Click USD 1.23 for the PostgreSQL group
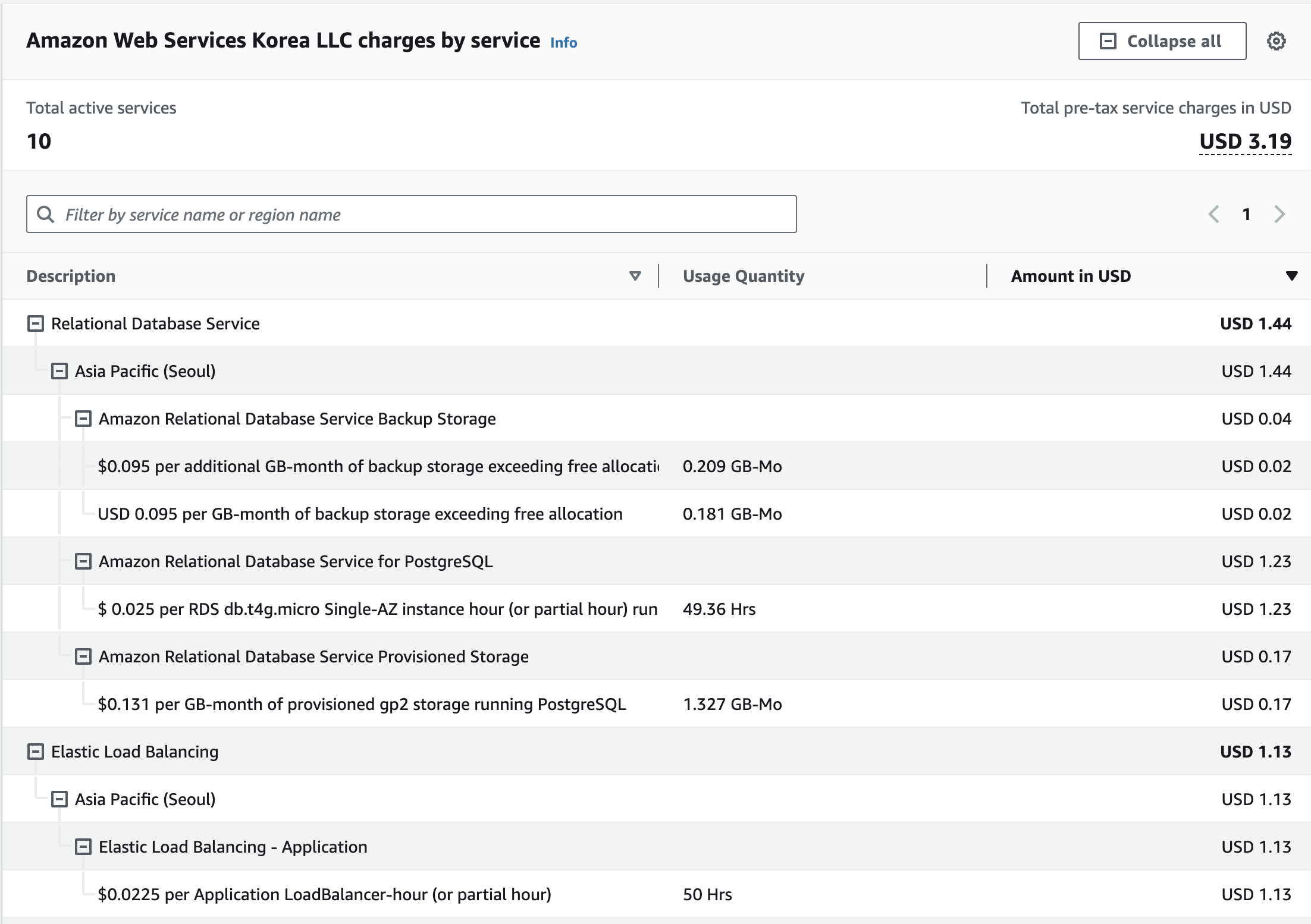Viewport: 1311px width, 924px height. 1256,561
